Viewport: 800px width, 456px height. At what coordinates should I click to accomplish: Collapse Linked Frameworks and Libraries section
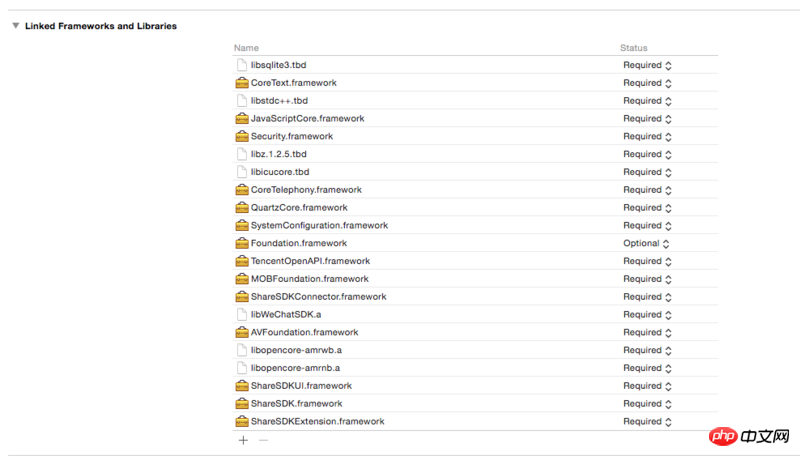pyautogui.click(x=16, y=26)
